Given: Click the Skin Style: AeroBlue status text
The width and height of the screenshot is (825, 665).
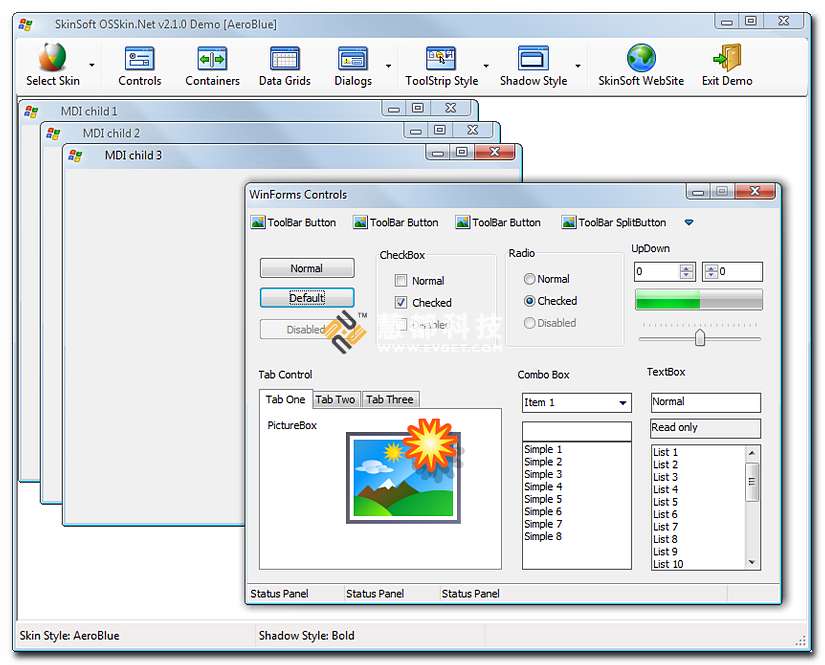Looking at the screenshot, I should pyautogui.click(x=69, y=636).
